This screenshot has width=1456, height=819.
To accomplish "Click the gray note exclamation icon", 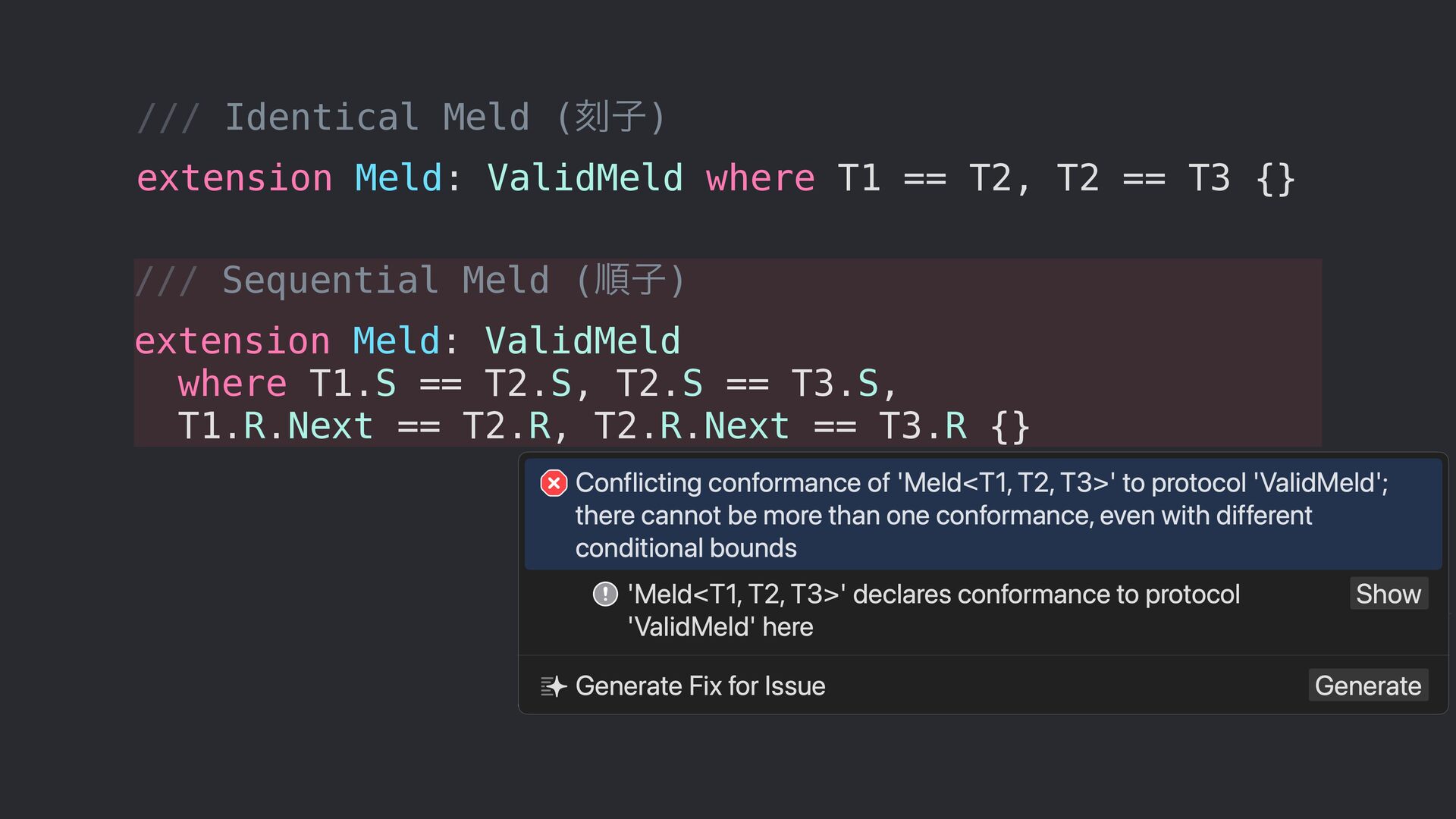I will tap(605, 594).
